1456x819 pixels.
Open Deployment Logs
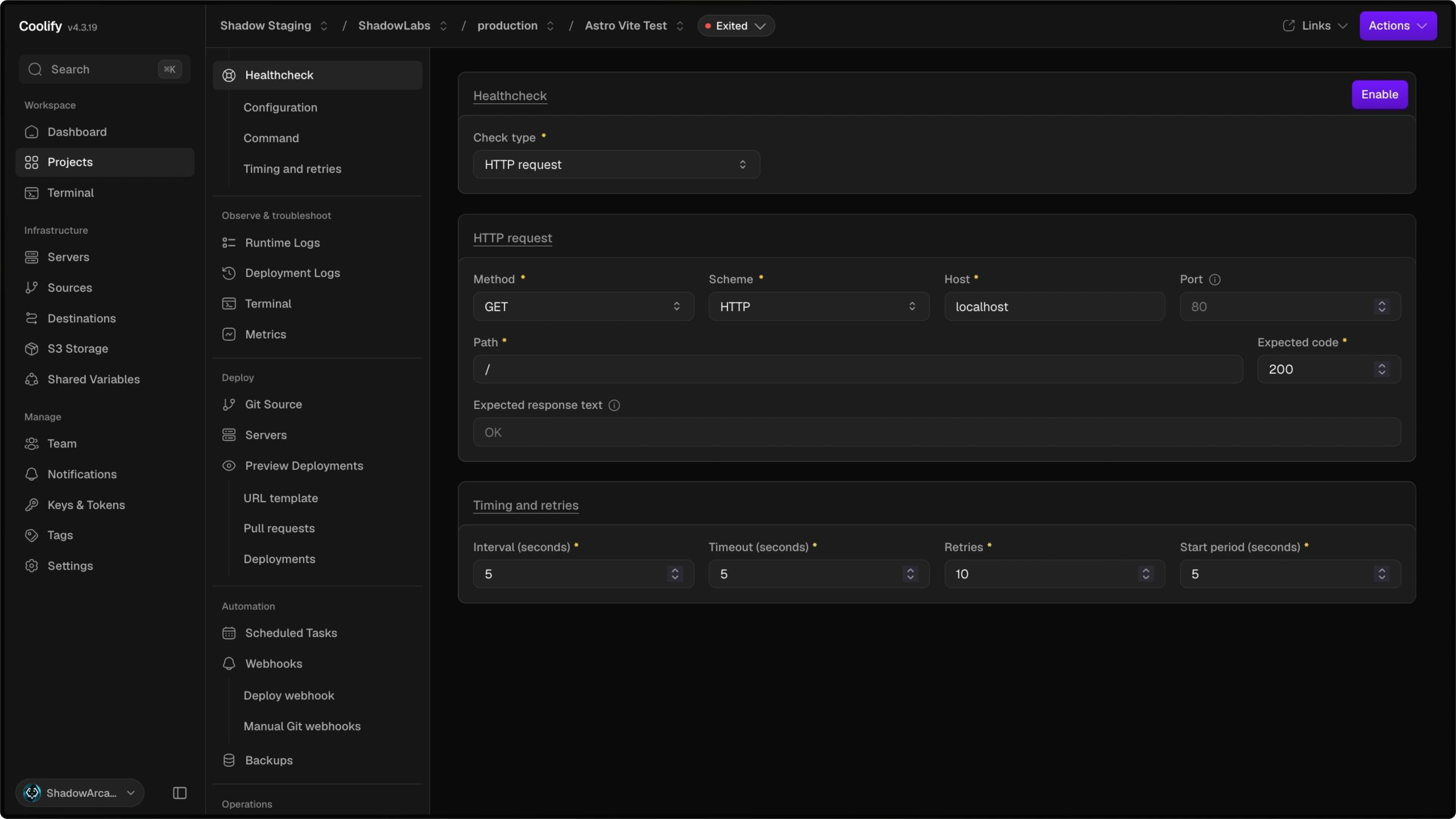click(x=317, y=273)
